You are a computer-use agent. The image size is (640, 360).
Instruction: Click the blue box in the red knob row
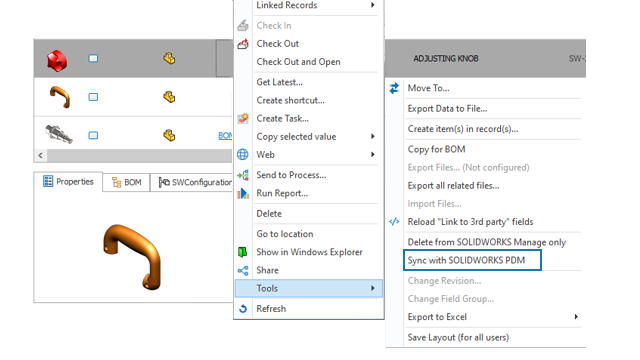point(93,58)
